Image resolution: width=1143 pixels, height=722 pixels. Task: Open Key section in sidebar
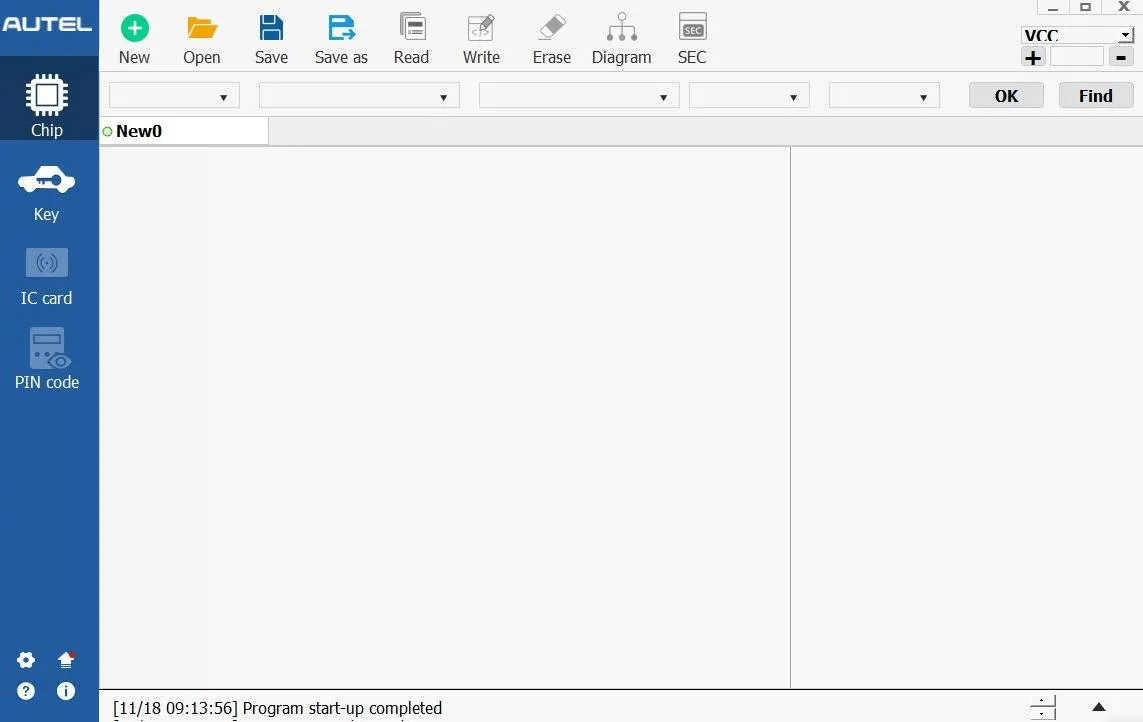coord(47,193)
